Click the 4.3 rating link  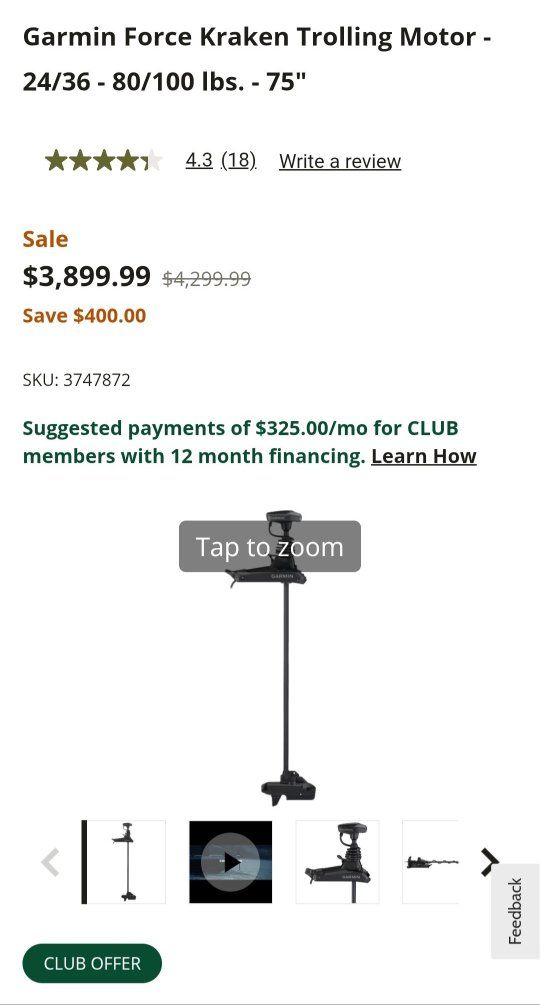pyautogui.click(x=199, y=160)
